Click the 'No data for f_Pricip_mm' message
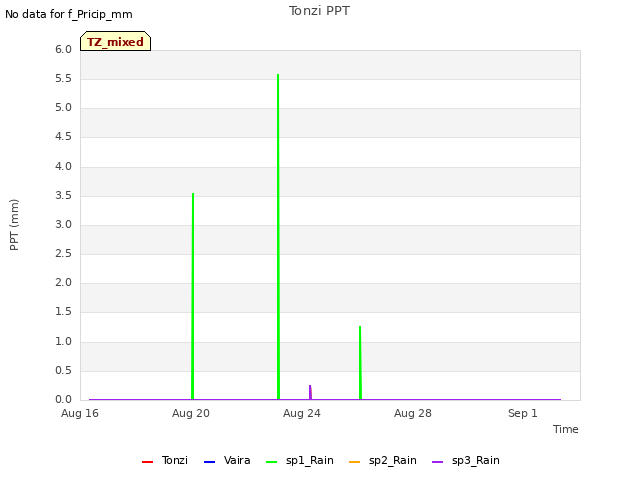 pyautogui.click(x=69, y=14)
